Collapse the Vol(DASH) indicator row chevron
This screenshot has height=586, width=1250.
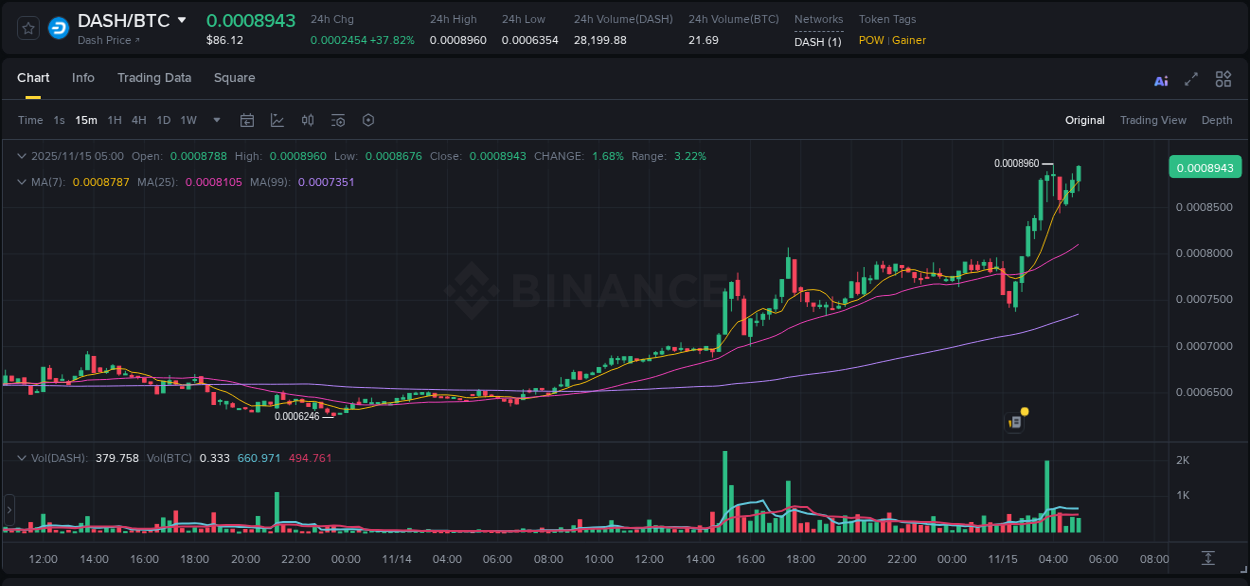coord(22,457)
